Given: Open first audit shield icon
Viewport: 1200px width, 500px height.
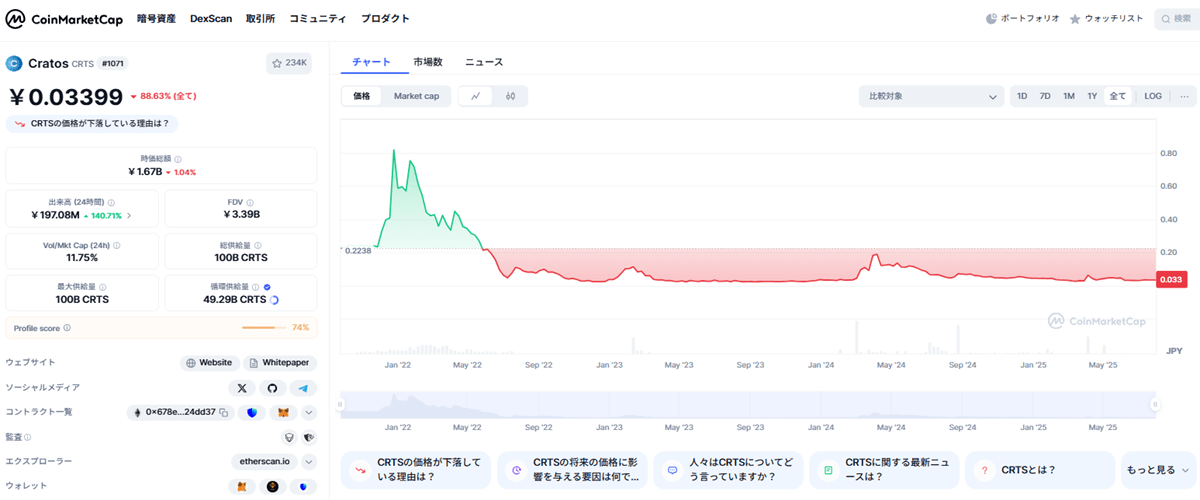Looking at the screenshot, I should [289, 437].
